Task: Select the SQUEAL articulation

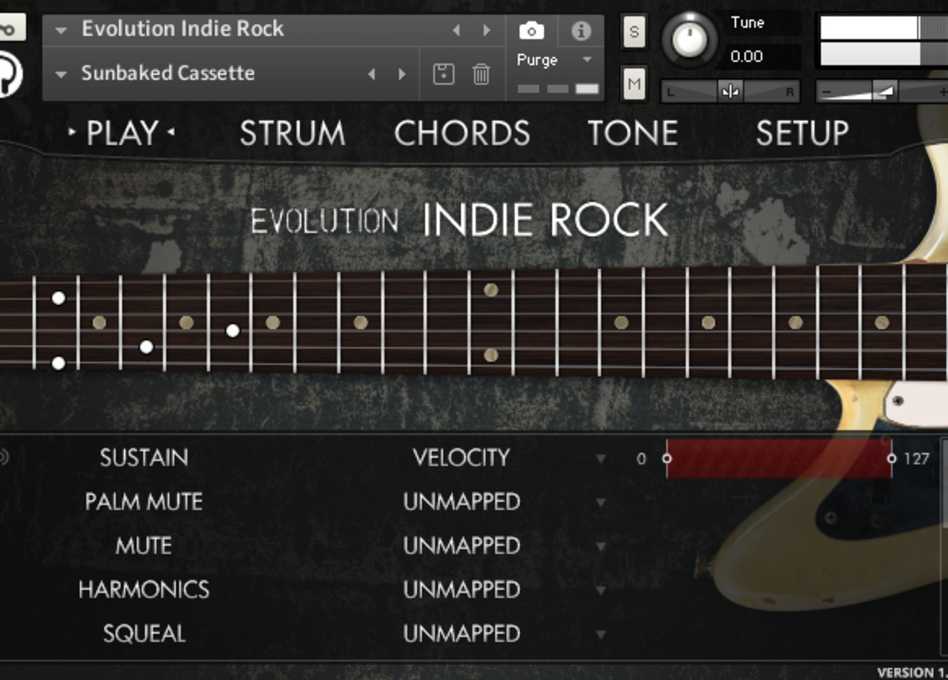Action: 144,633
